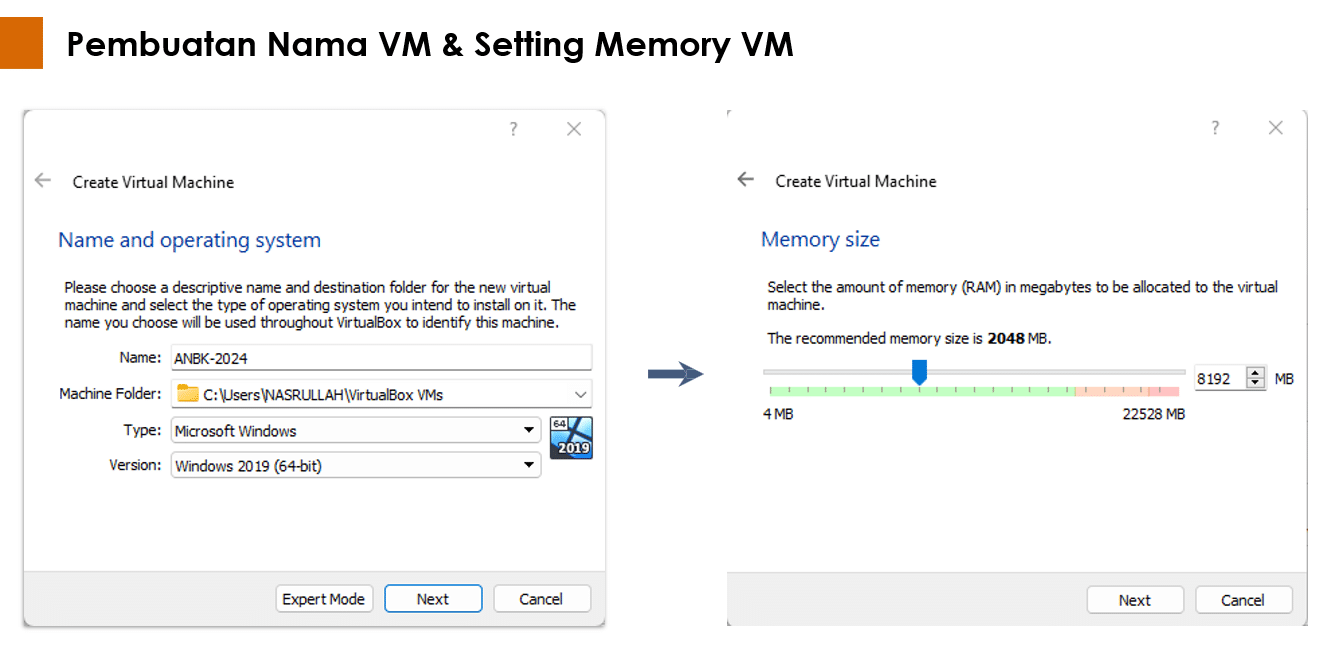The width and height of the screenshot is (1336, 657).
Task: Expand the Type dropdown showing Microsoft Windows
Action: (x=356, y=431)
